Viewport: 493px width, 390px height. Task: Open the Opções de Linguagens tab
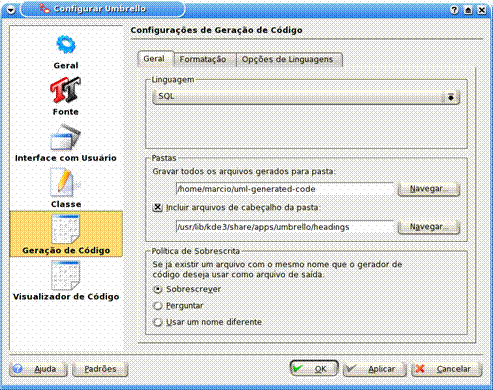tap(288, 60)
